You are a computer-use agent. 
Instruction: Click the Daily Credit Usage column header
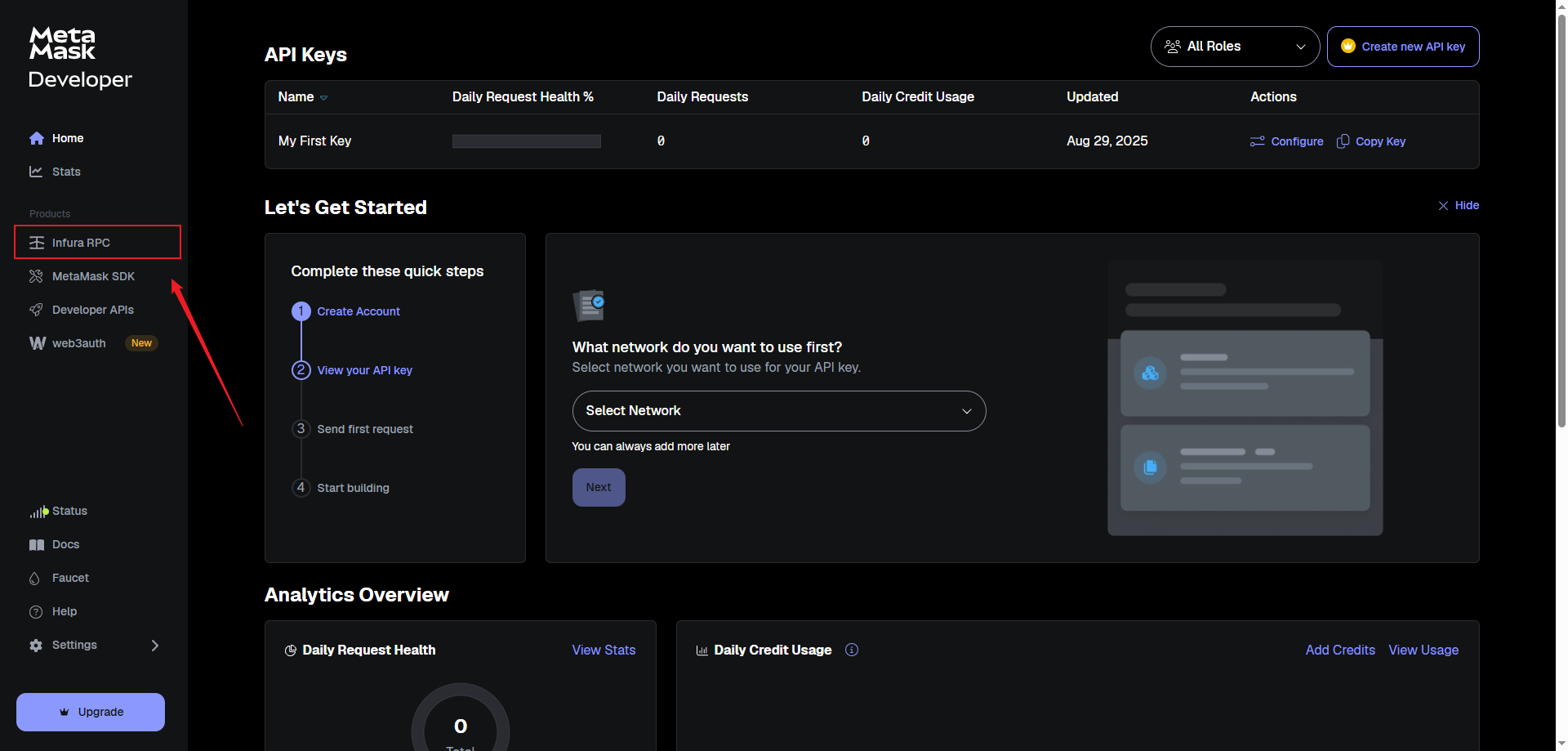(x=918, y=96)
